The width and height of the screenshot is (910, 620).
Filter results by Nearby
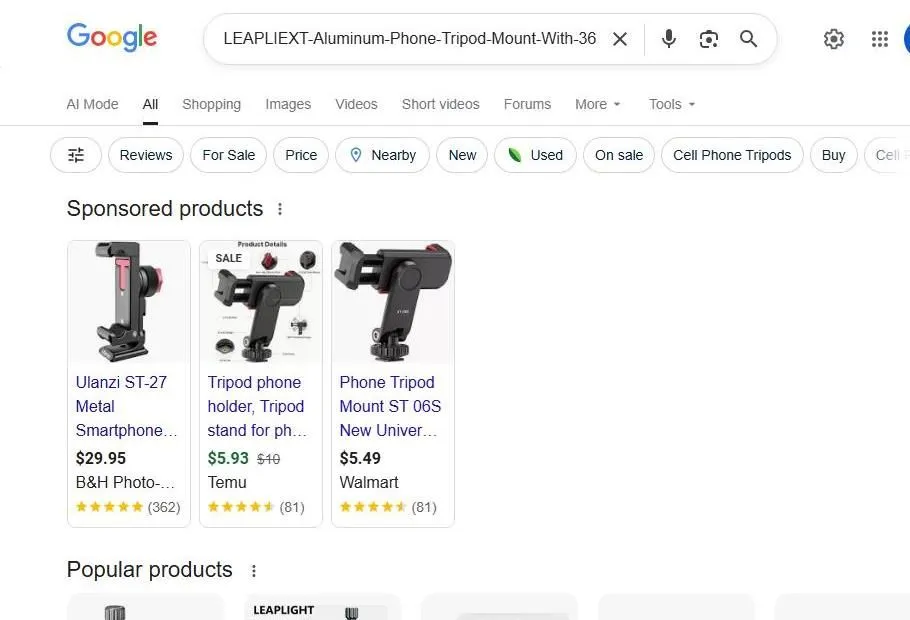point(382,155)
